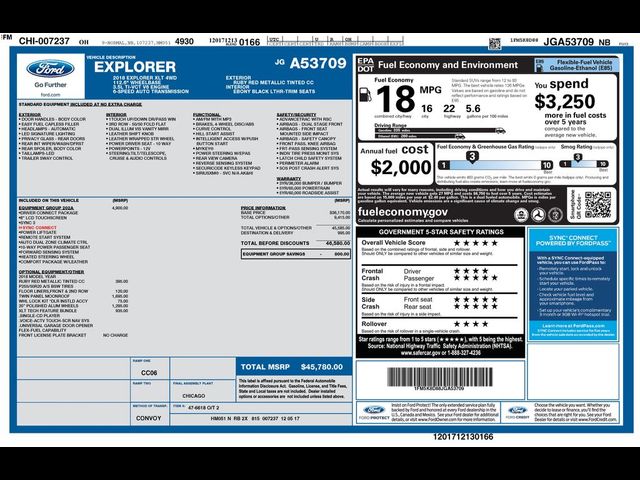Click the Overall Vehicle Score five stars
This screenshot has height=480, width=640.
point(476,243)
